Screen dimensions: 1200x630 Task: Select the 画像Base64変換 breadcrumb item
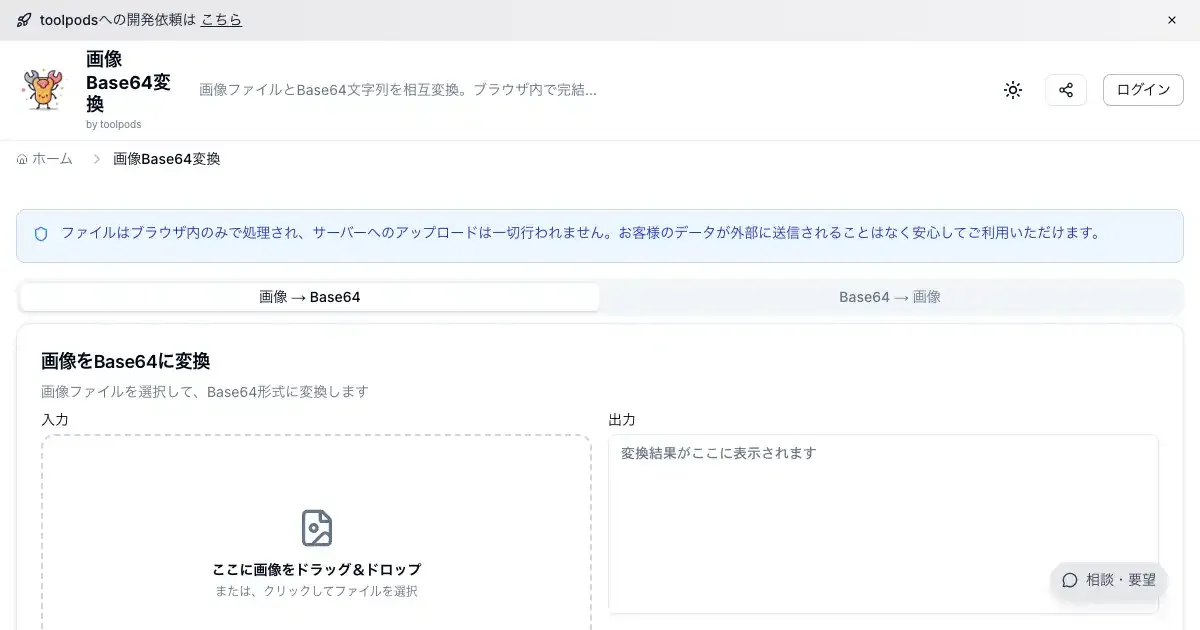pyautogui.click(x=167, y=159)
